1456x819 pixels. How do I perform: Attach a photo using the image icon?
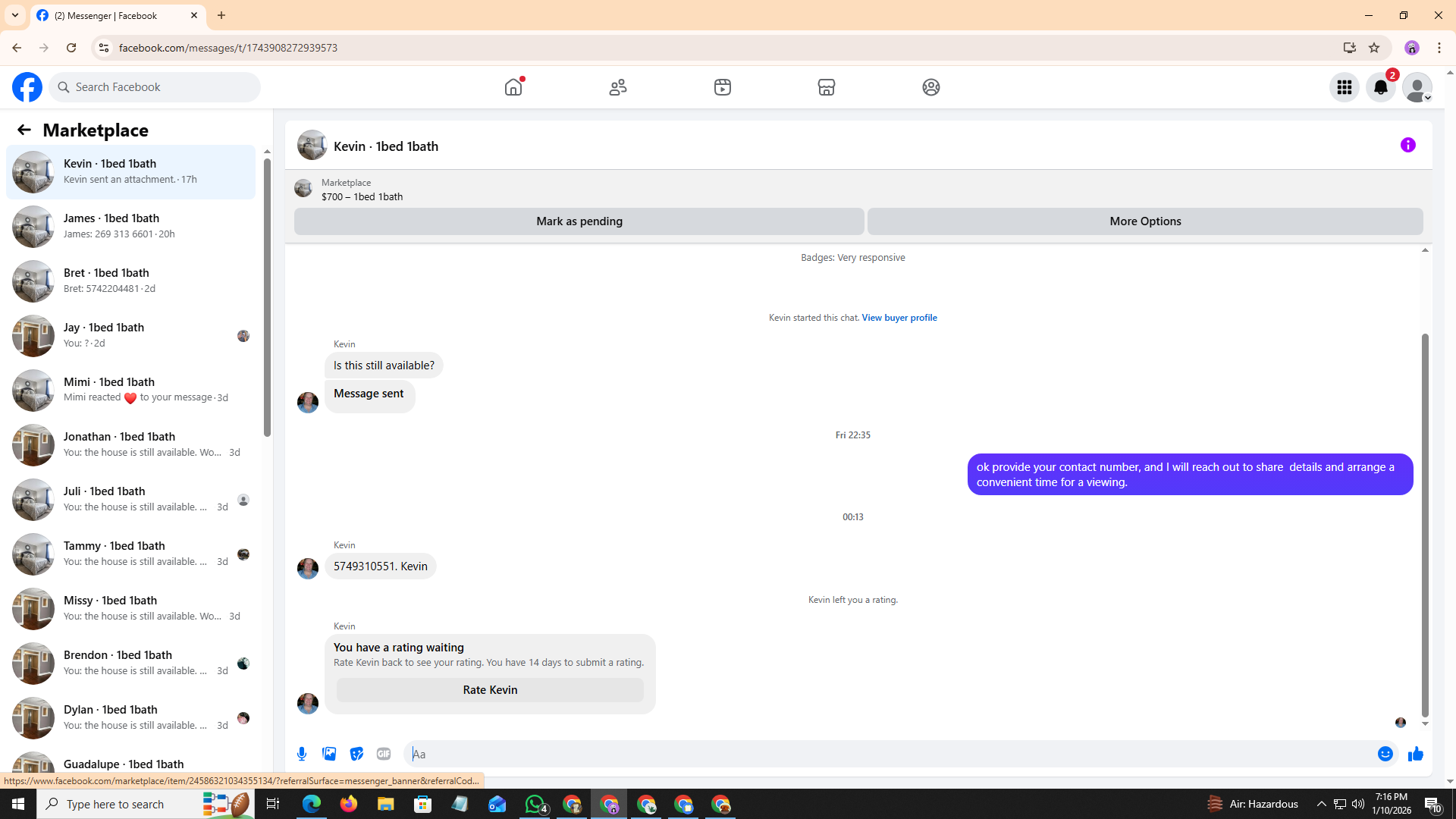pyautogui.click(x=329, y=754)
